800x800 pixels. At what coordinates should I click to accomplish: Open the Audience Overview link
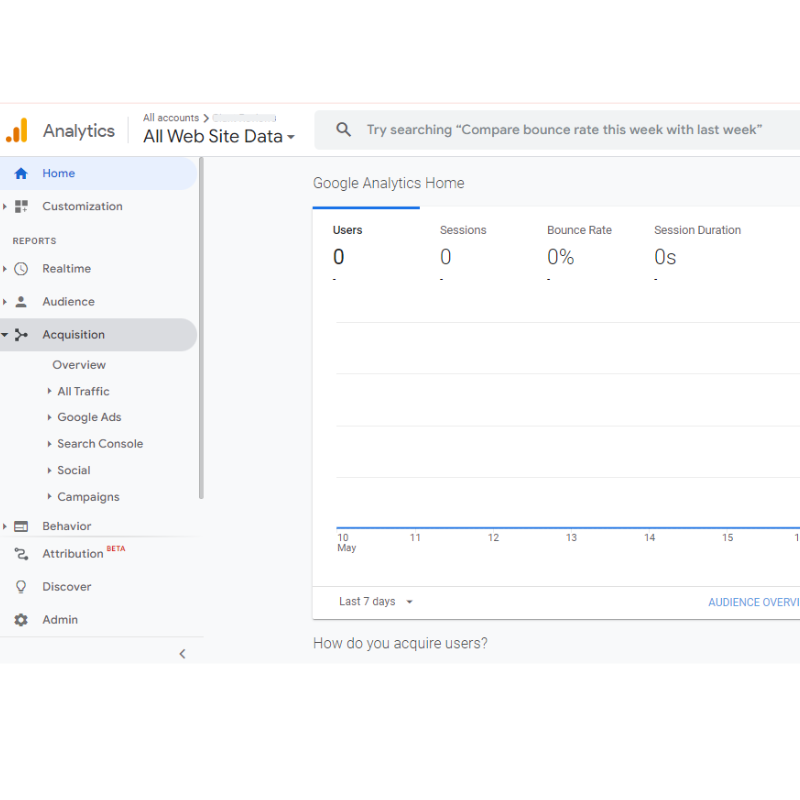coord(754,602)
